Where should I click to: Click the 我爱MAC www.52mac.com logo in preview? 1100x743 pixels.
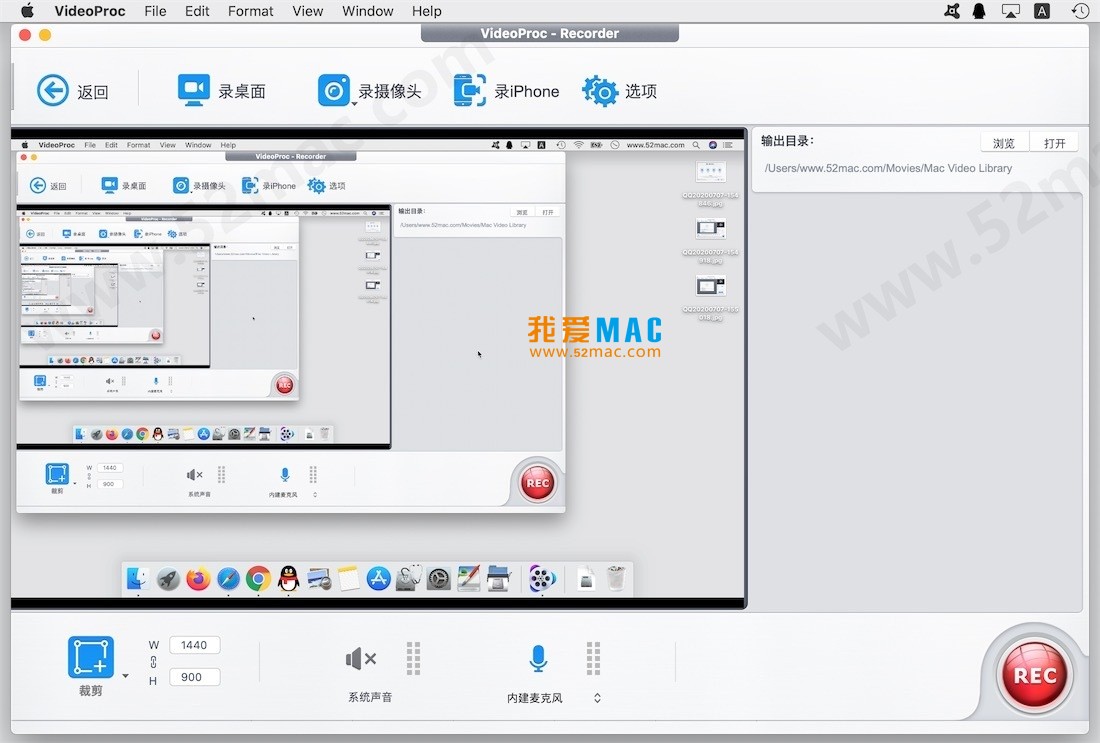(x=595, y=337)
